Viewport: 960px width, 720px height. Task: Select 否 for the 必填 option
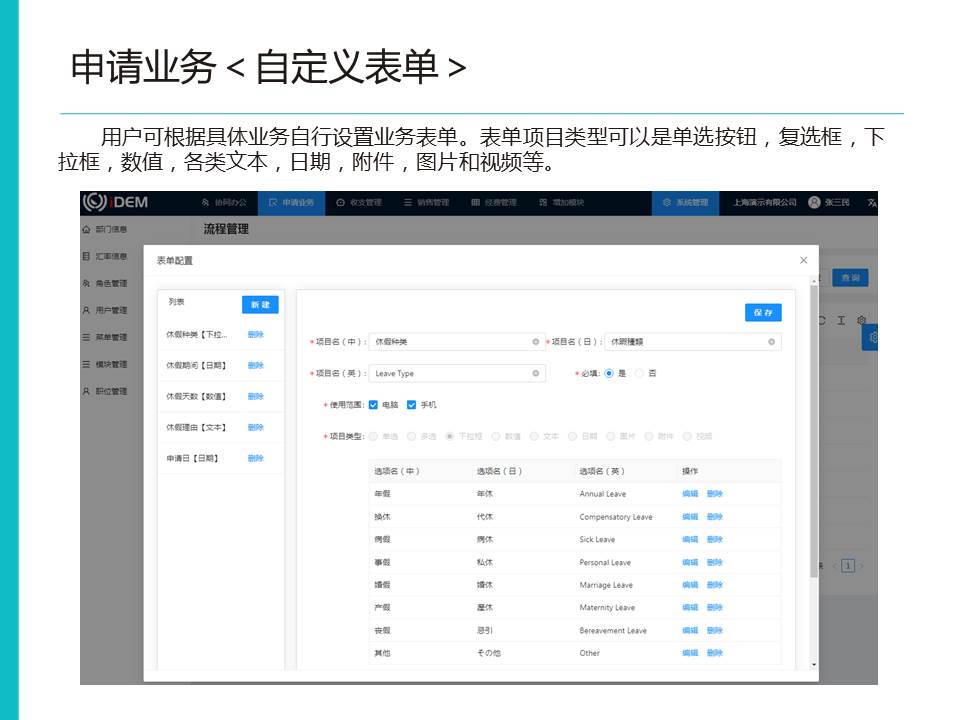click(640, 373)
